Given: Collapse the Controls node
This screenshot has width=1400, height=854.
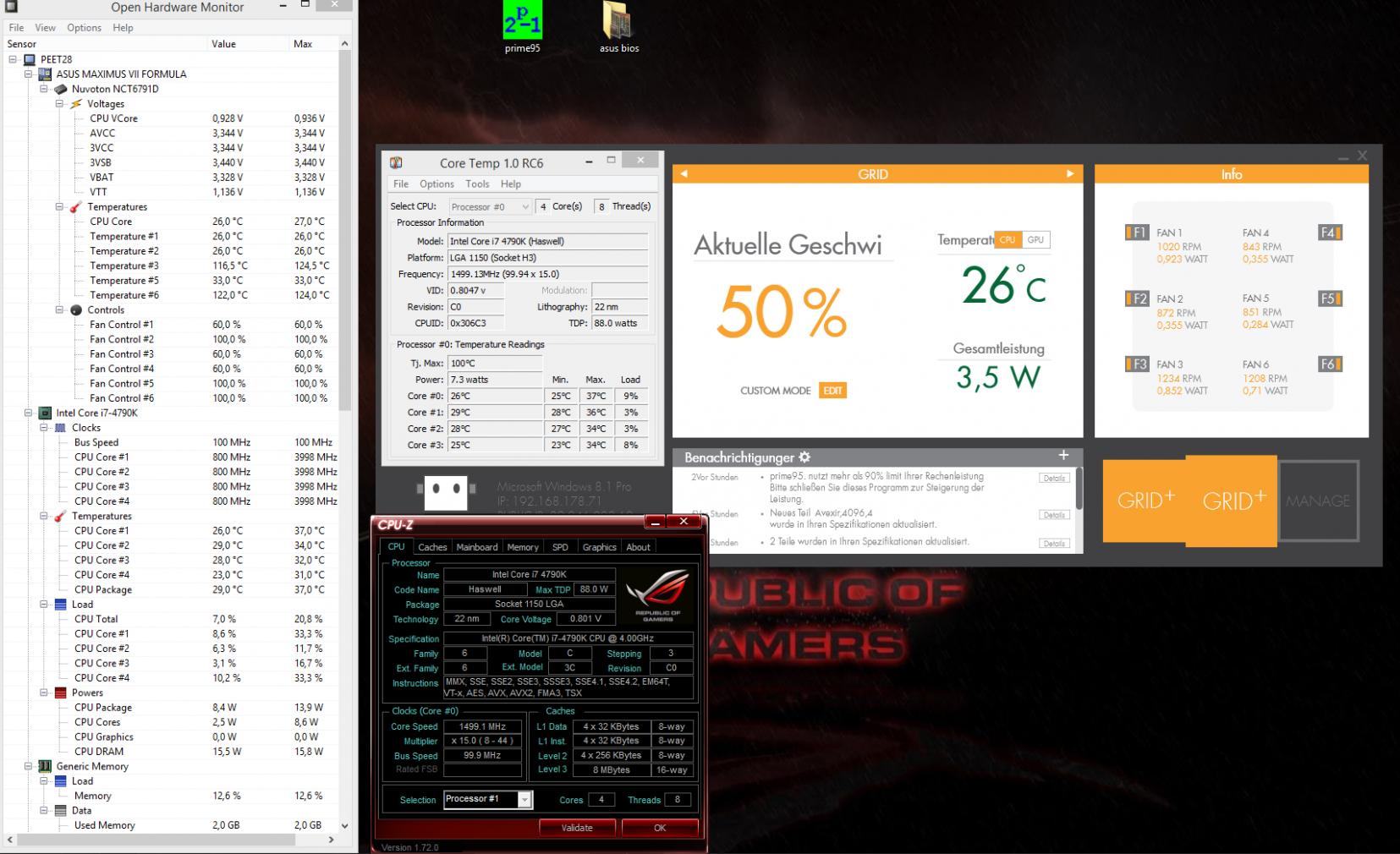Looking at the screenshot, I should 60,310.
